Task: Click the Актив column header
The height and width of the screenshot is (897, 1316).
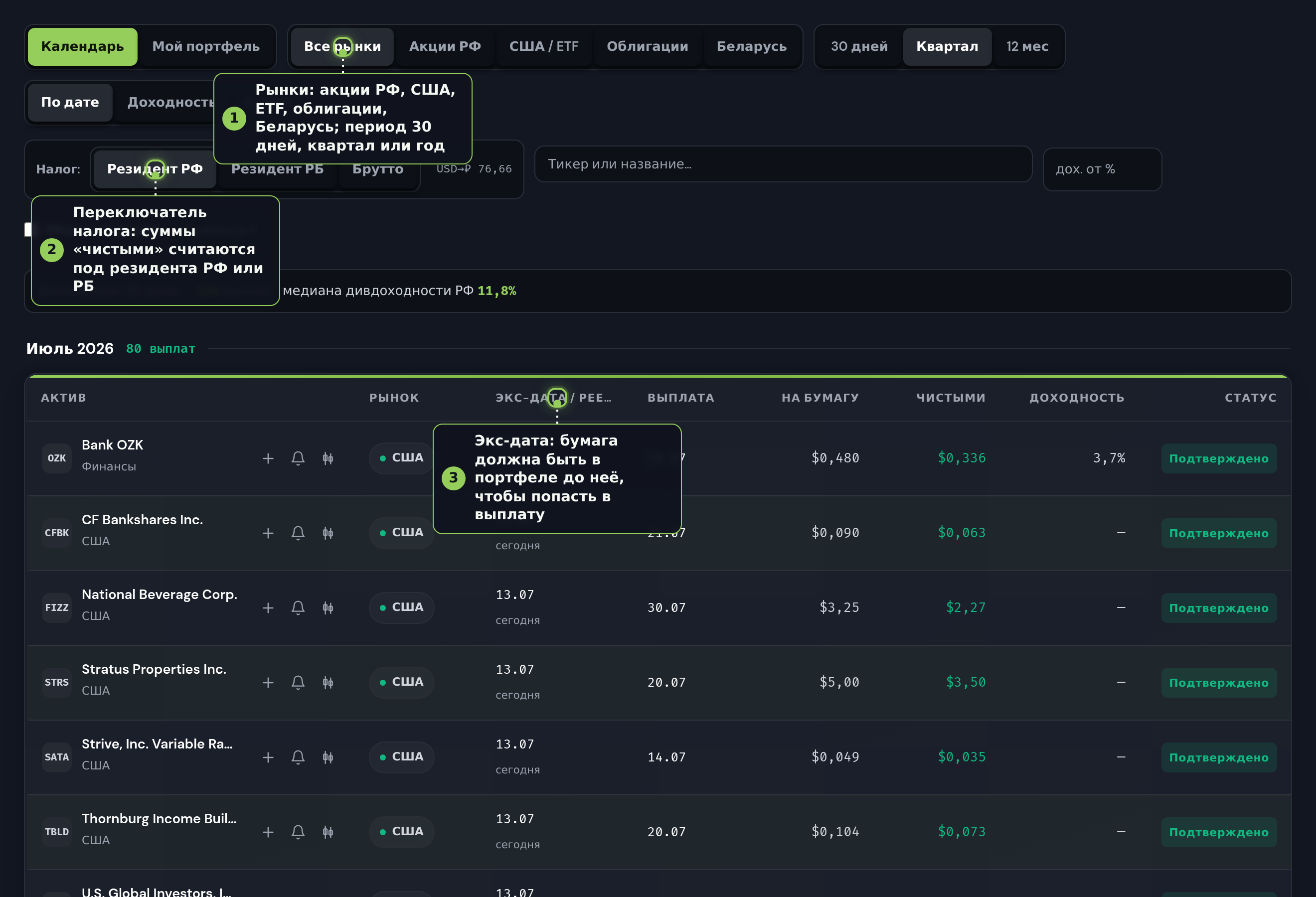Action: pos(63,398)
